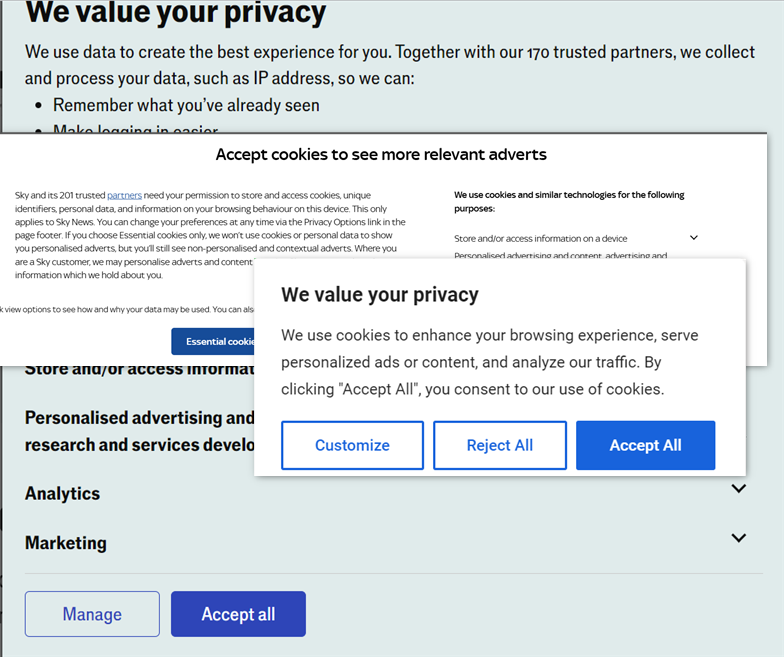Click the bottom-left 'Accept all' button

point(238,614)
